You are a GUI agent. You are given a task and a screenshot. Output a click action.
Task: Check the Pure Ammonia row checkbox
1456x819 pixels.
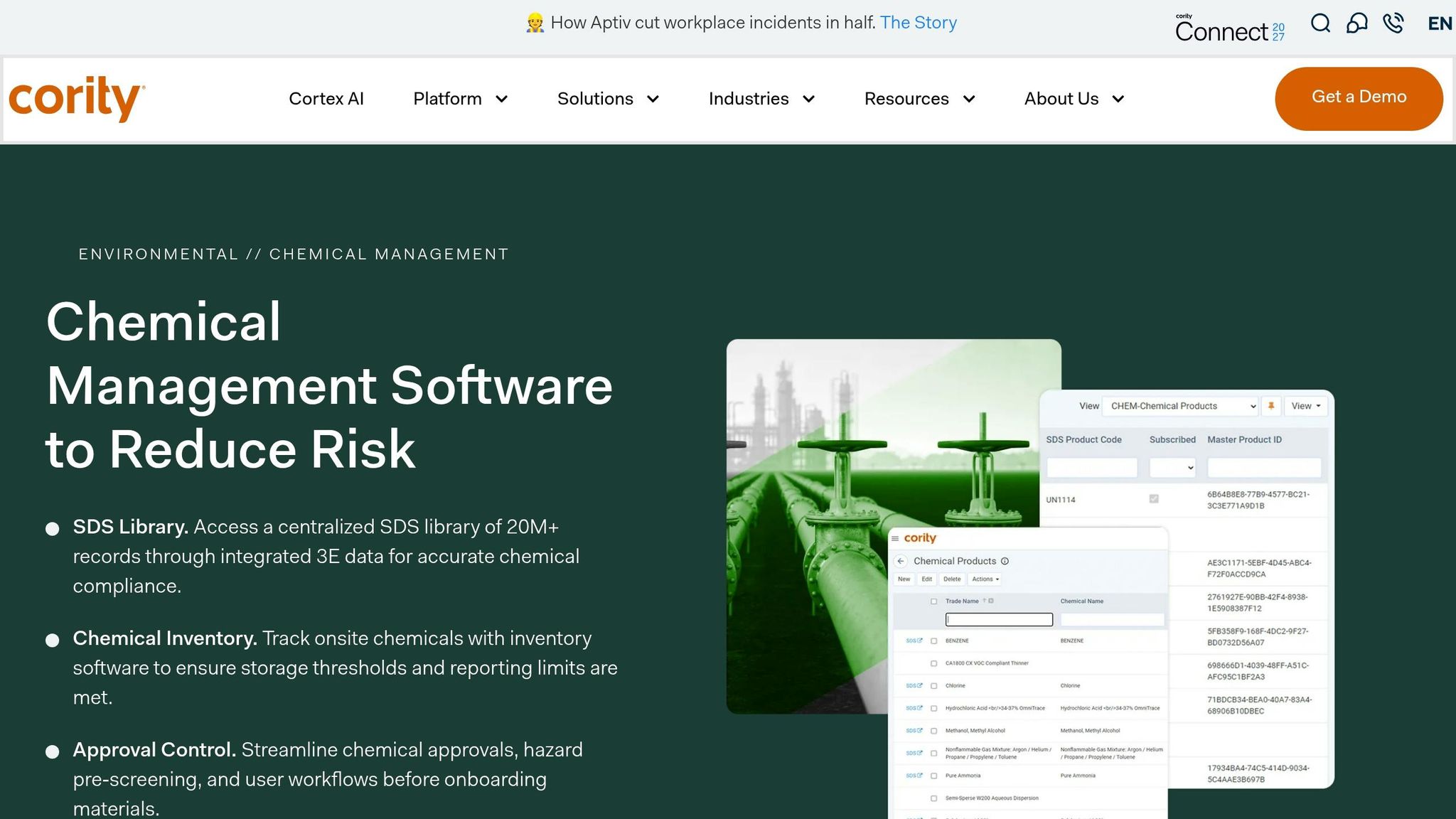pos(934,776)
